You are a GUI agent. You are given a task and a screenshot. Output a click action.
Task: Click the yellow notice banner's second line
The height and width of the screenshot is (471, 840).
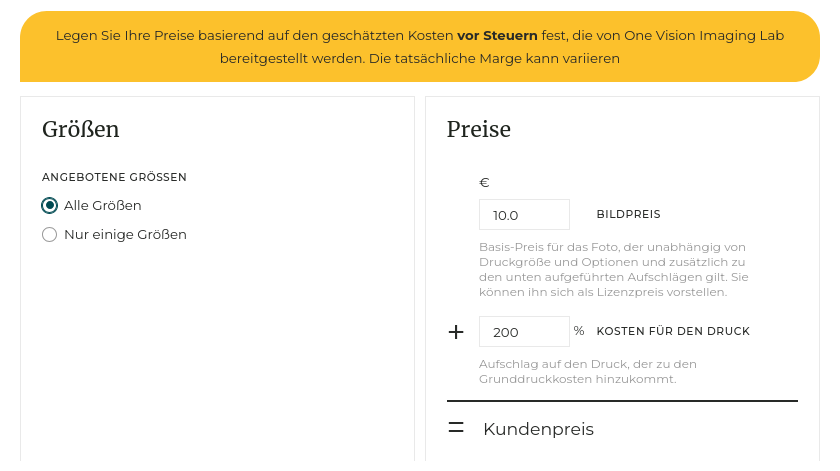(x=420, y=59)
